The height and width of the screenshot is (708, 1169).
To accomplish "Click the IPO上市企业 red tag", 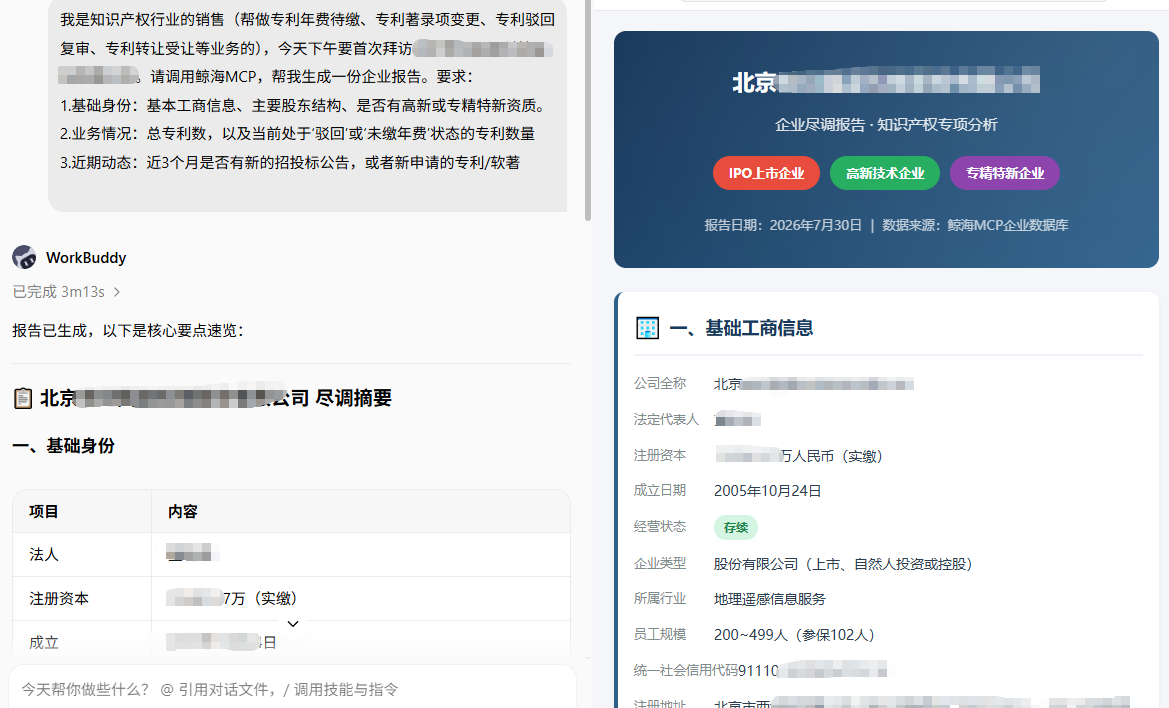I will tap(766, 173).
